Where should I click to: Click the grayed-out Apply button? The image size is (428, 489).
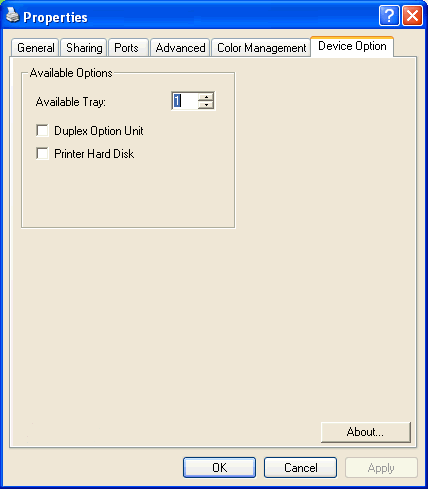pyautogui.click(x=381, y=467)
